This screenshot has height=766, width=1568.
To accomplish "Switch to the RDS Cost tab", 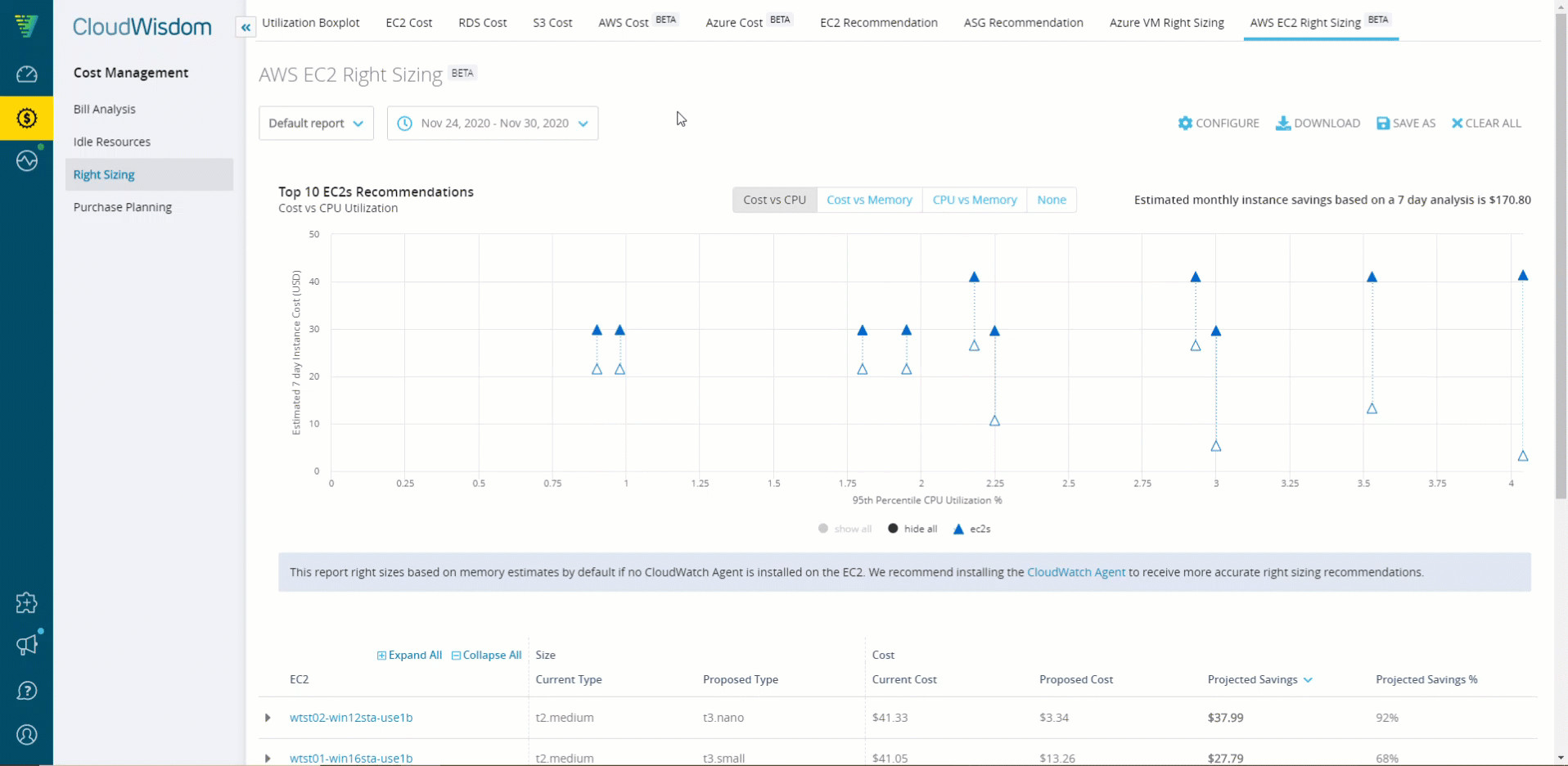I will pyautogui.click(x=482, y=22).
